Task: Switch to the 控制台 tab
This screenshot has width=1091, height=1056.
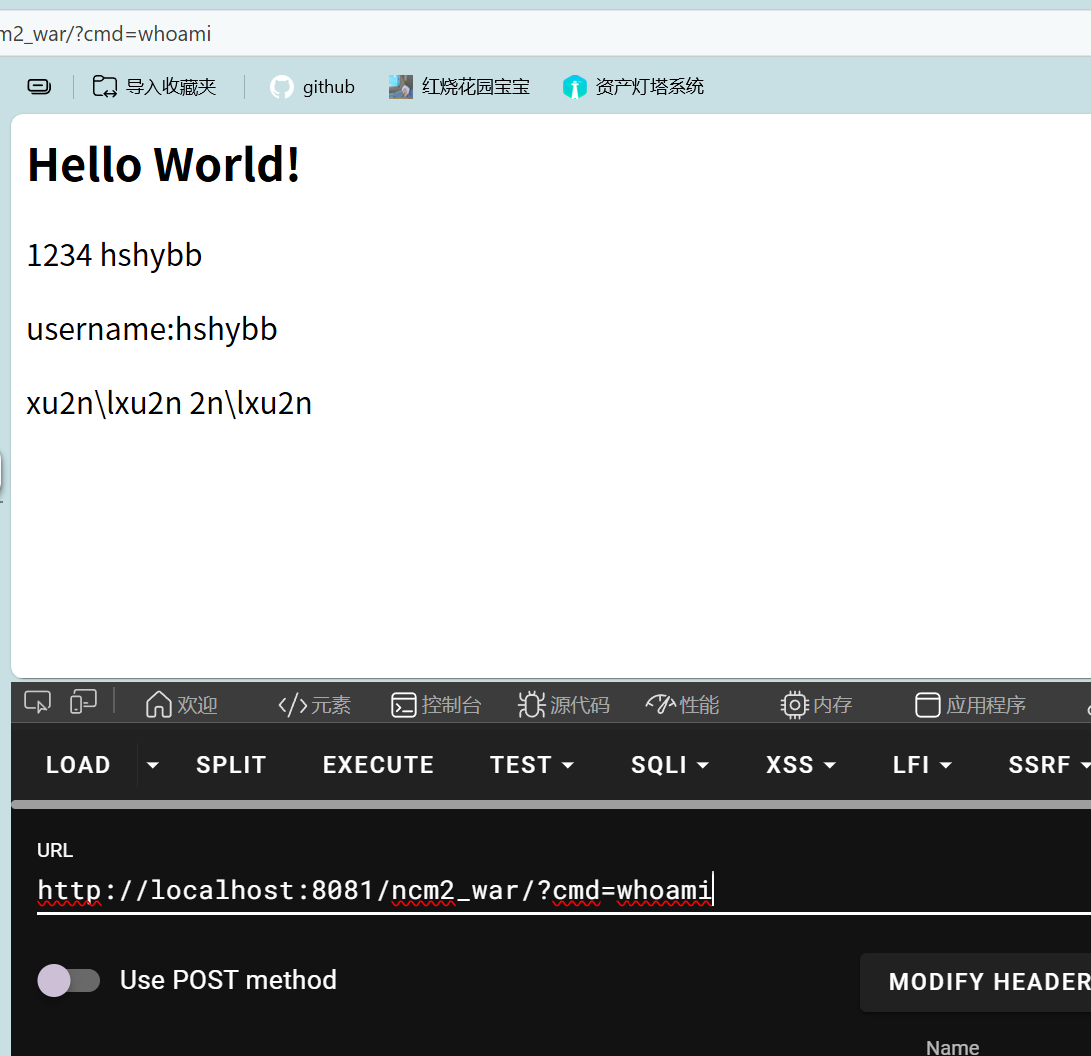Action: (436, 705)
